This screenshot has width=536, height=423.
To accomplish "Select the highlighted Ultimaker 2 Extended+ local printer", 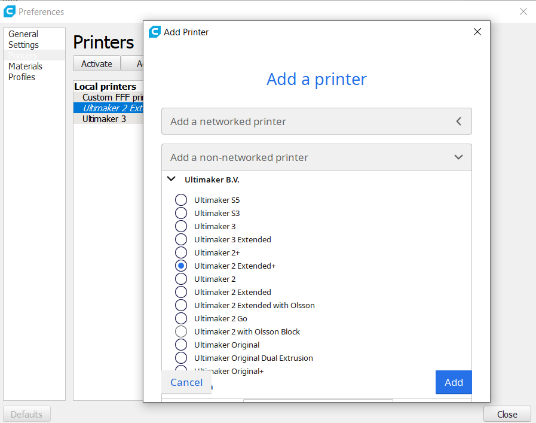I will click(108, 108).
